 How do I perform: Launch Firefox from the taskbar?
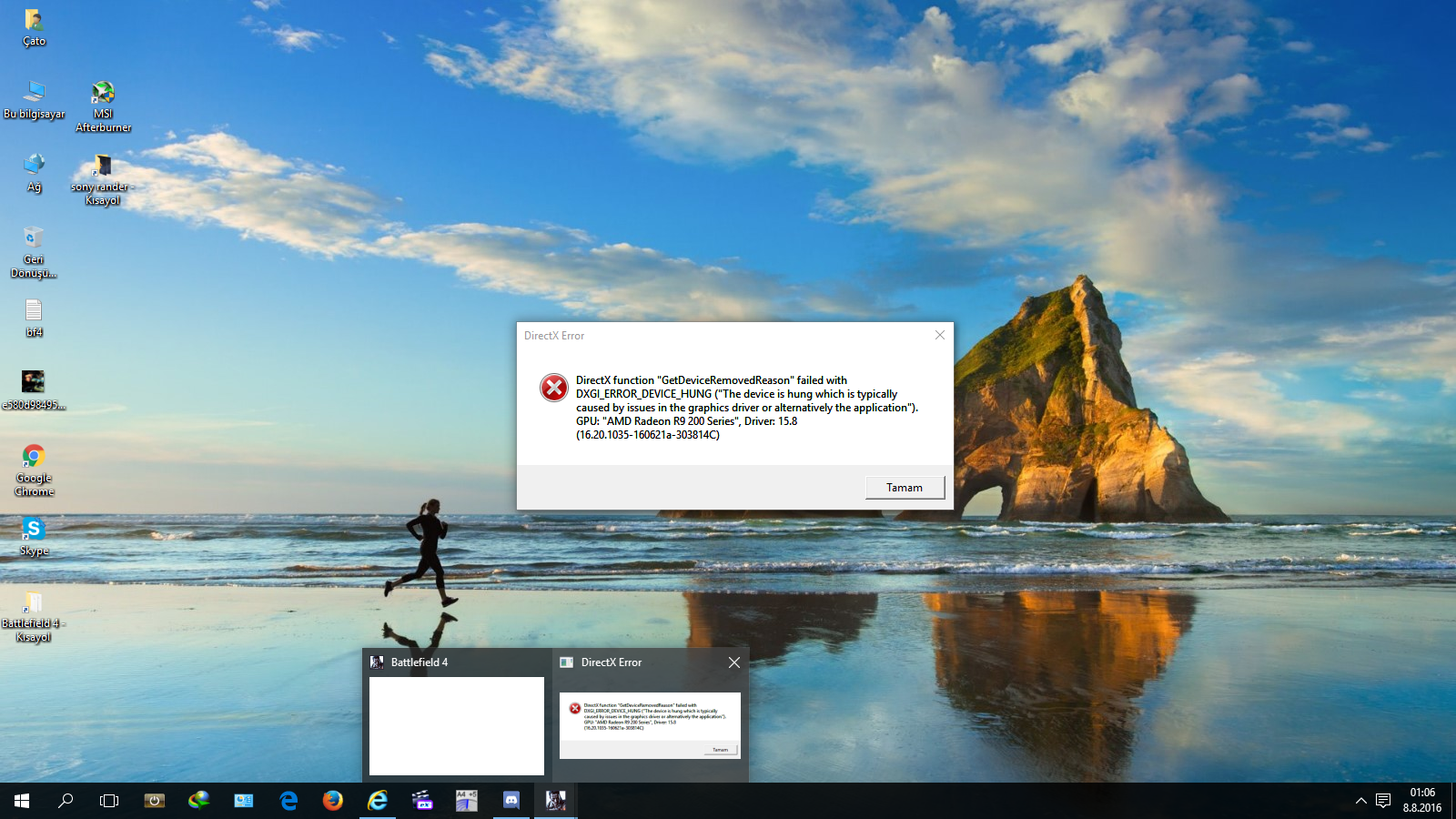[333, 801]
